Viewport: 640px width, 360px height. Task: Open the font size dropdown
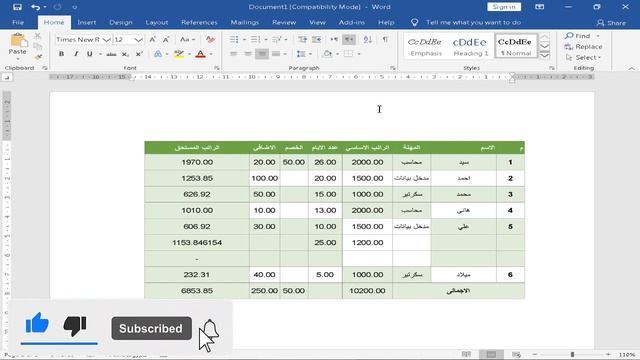pos(138,40)
